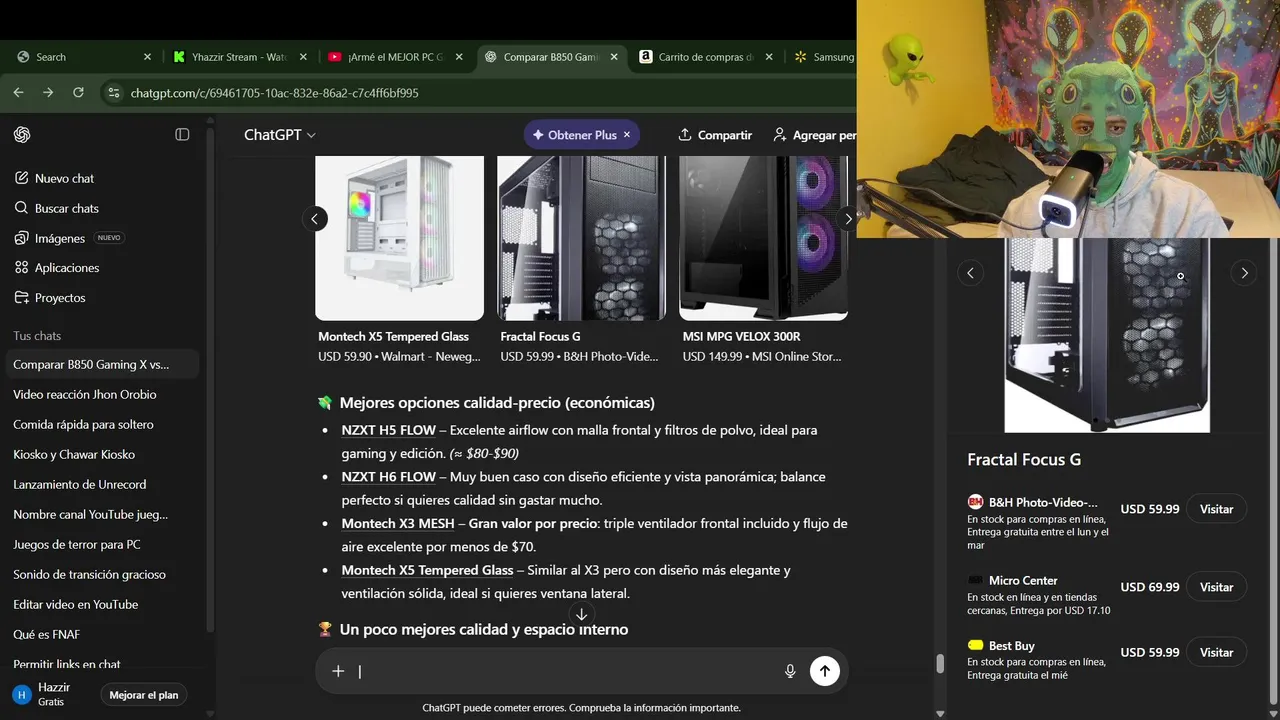Show previous product in carousel
Image resolution: width=1280 pixels, height=720 pixels.
[x=315, y=219]
